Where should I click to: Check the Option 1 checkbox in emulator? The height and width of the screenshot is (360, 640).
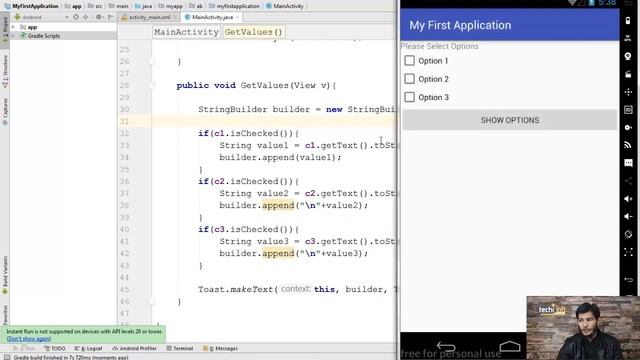click(x=409, y=61)
